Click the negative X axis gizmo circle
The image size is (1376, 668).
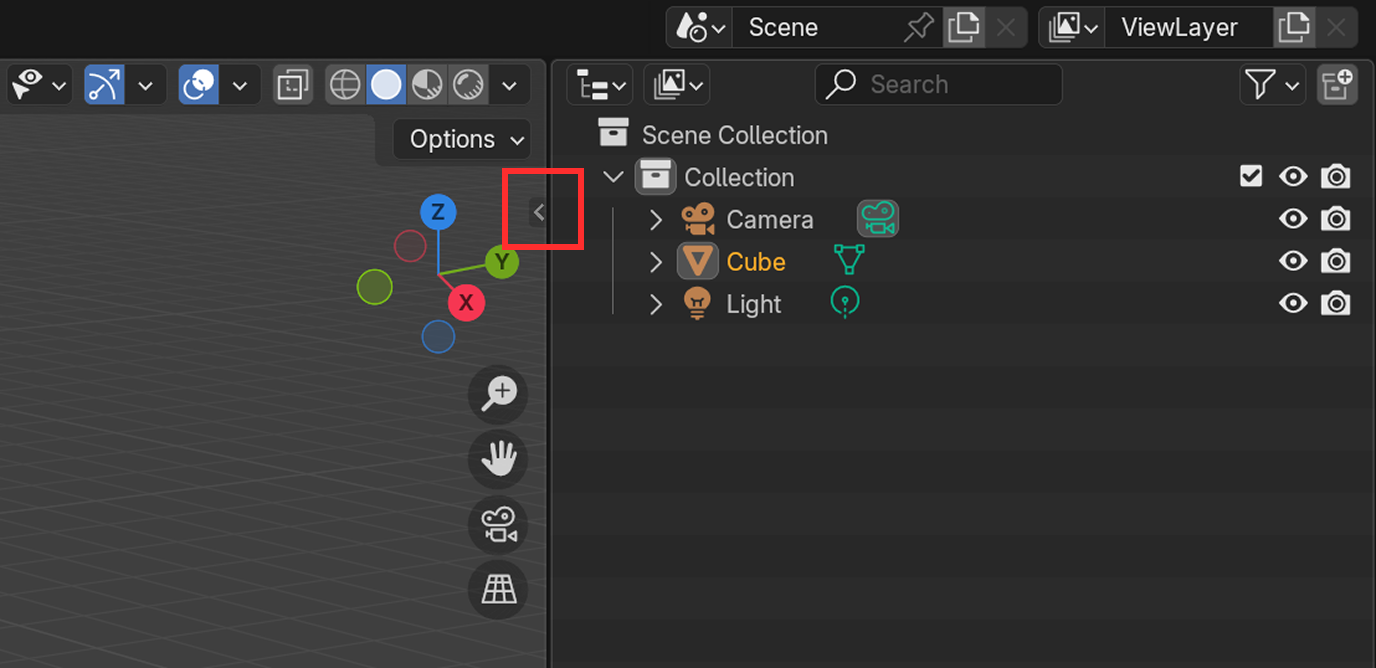410,246
